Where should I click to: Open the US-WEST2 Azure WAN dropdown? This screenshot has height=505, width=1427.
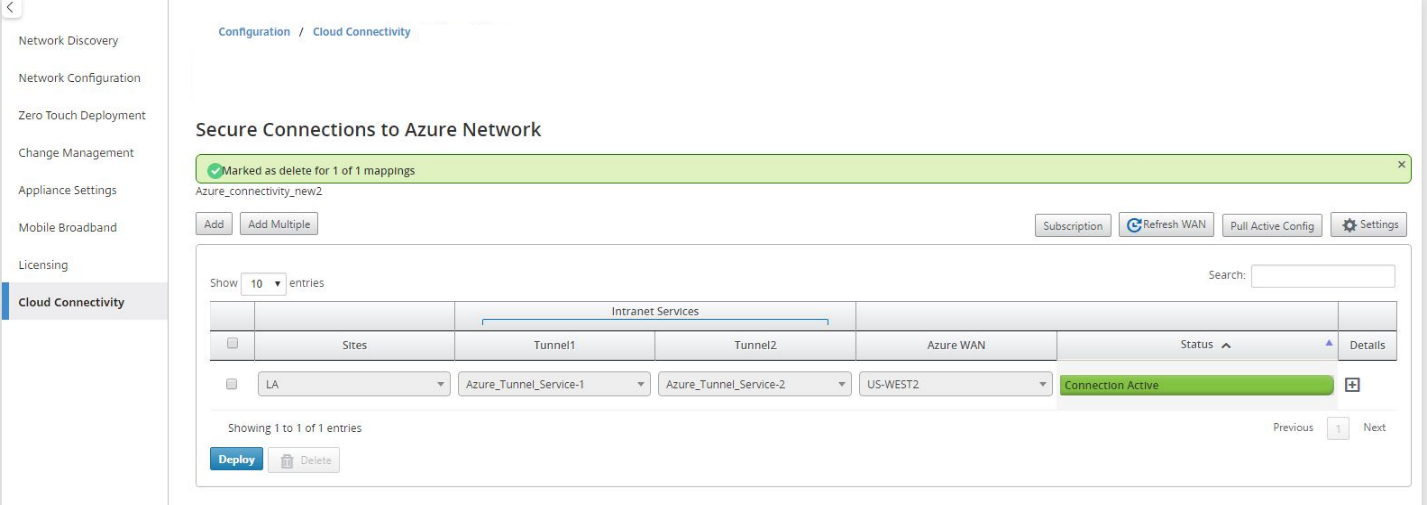click(x=956, y=384)
